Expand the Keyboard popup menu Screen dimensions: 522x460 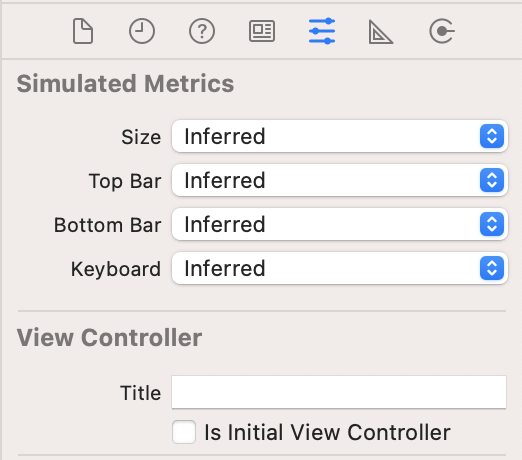pos(340,268)
